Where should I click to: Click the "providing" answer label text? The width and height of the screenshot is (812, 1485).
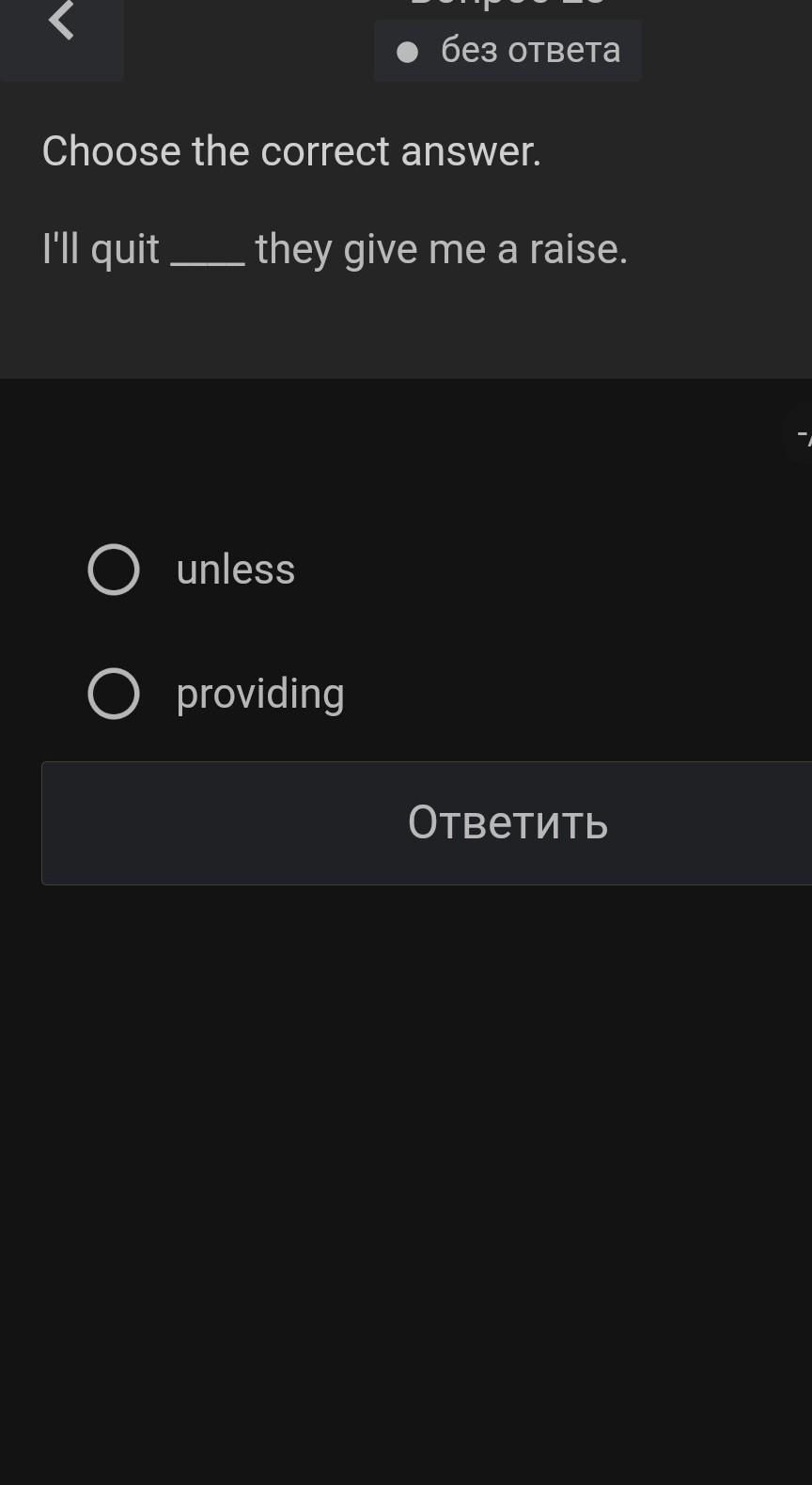pos(260,695)
